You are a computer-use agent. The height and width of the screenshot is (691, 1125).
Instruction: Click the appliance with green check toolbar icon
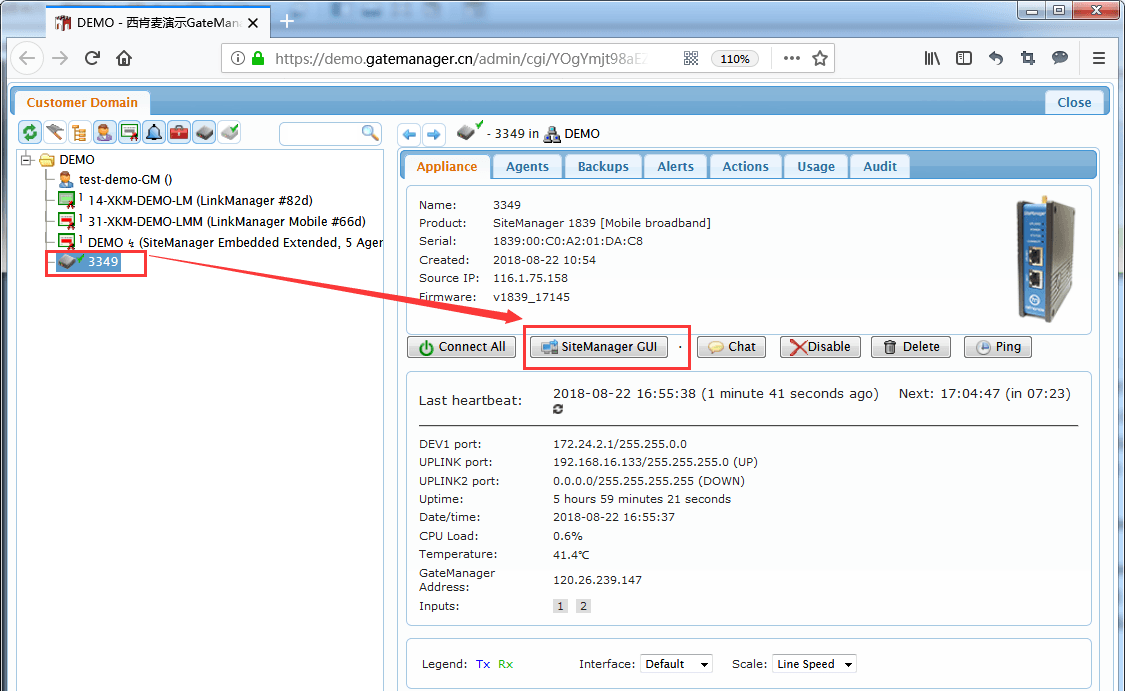click(229, 132)
